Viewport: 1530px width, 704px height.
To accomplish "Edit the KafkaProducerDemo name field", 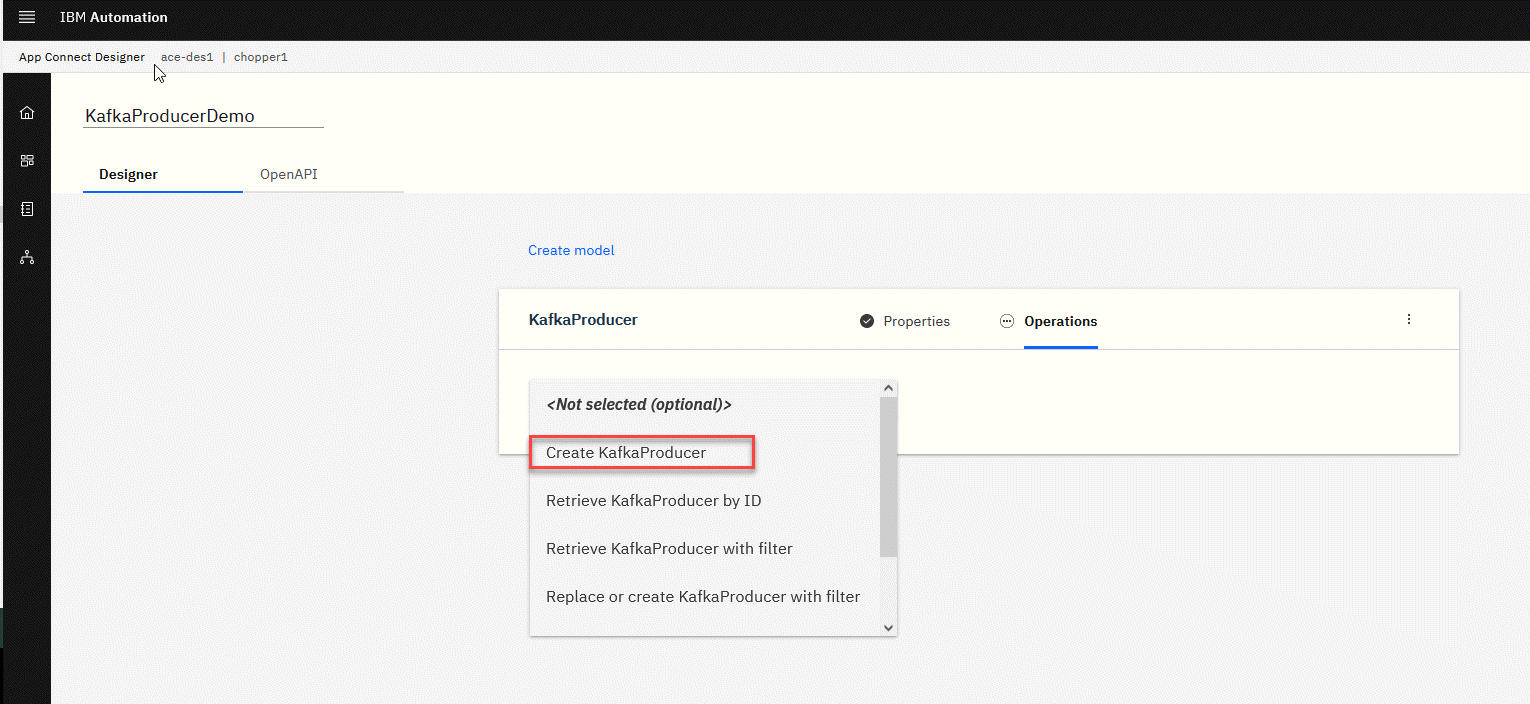I will pyautogui.click(x=203, y=116).
